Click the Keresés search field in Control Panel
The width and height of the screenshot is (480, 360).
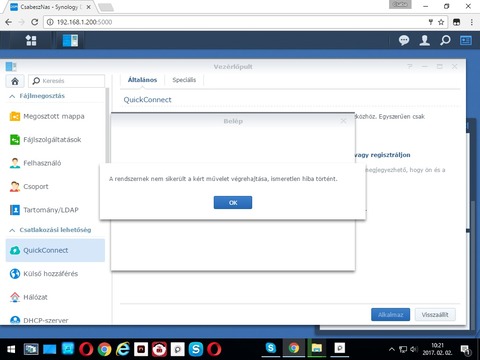(66, 81)
